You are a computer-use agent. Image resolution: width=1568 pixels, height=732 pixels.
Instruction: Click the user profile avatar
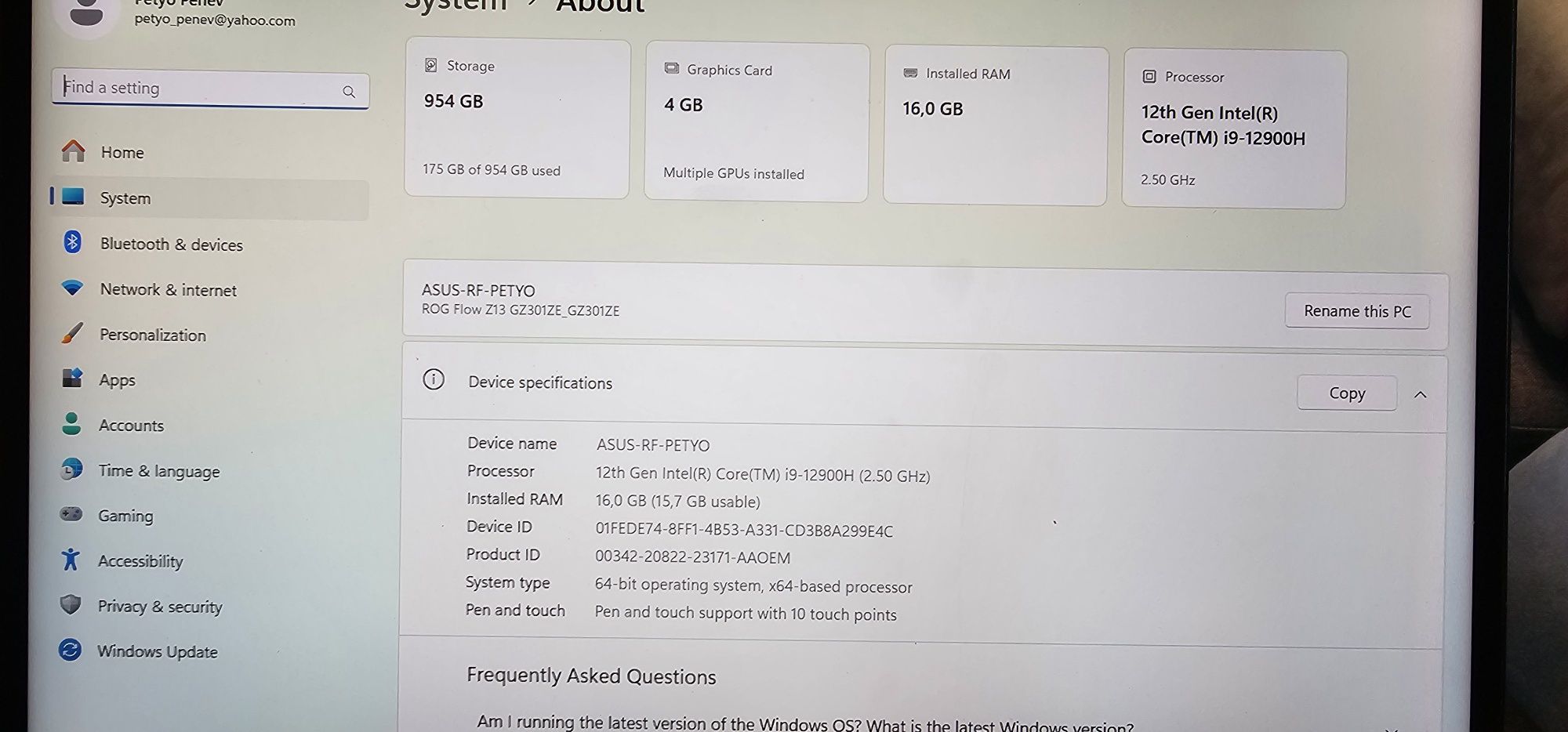tap(86, 12)
